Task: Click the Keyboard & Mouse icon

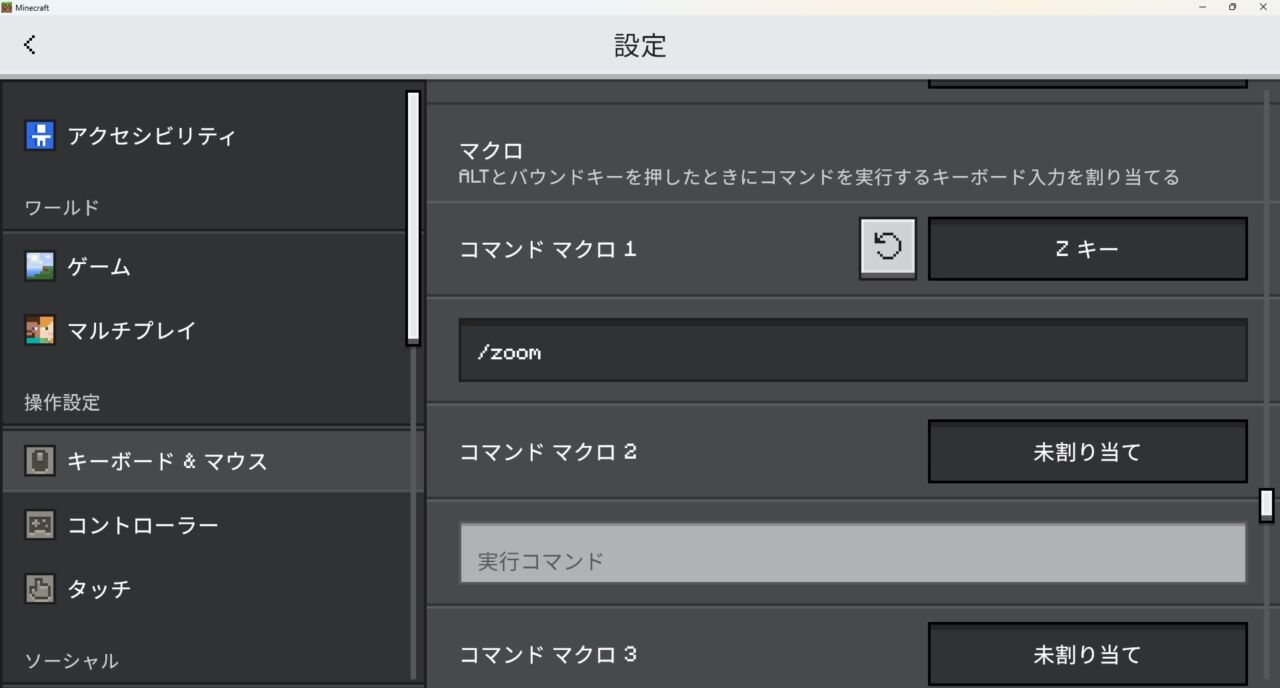Action: point(40,461)
